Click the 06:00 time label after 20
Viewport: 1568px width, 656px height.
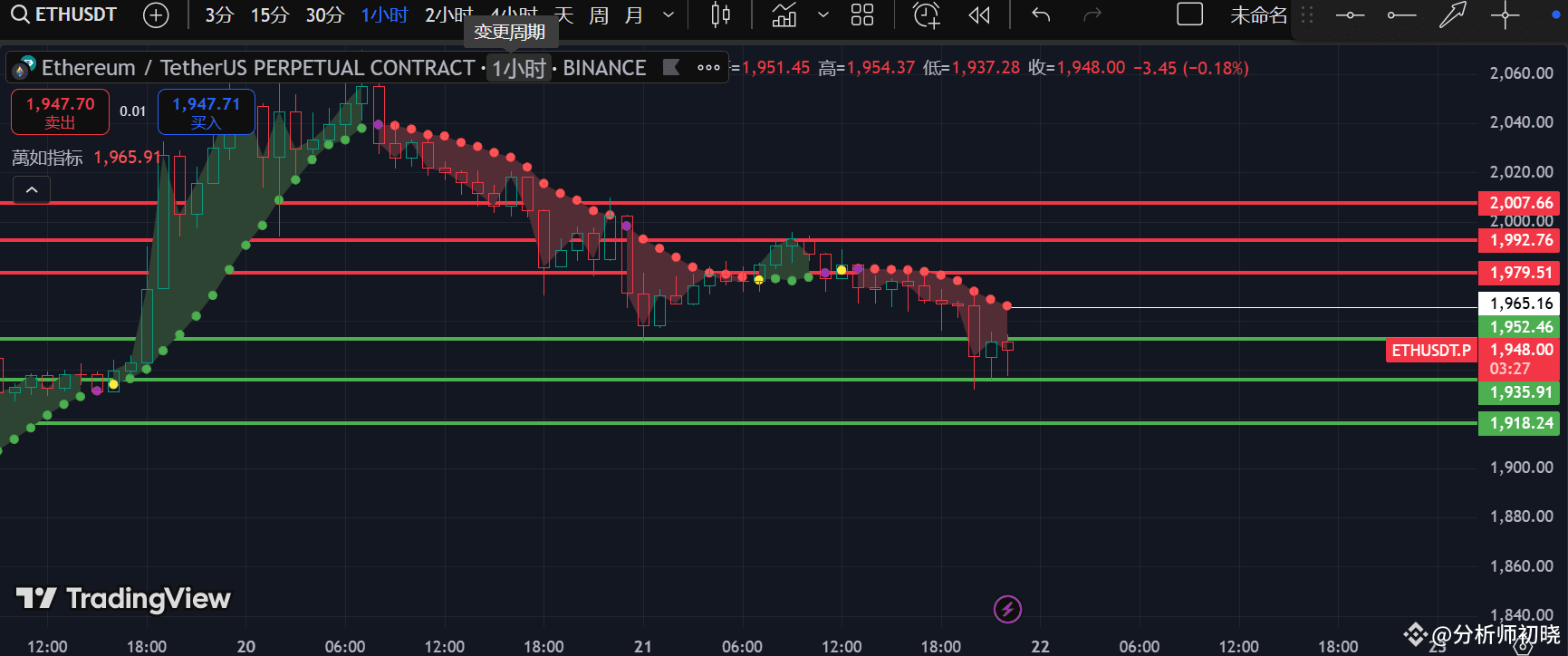pos(345,646)
